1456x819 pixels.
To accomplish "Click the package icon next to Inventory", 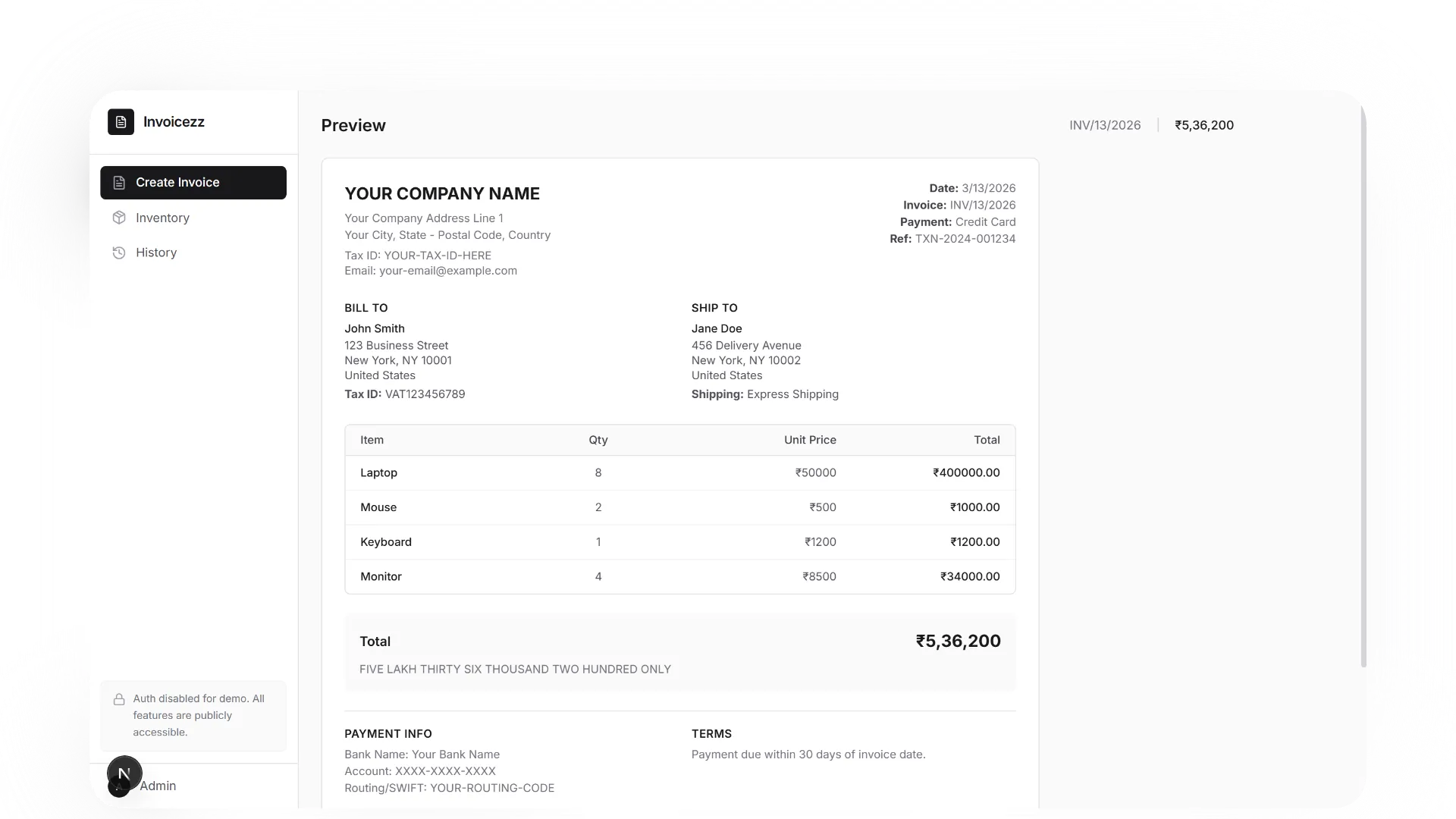I will click(x=119, y=218).
